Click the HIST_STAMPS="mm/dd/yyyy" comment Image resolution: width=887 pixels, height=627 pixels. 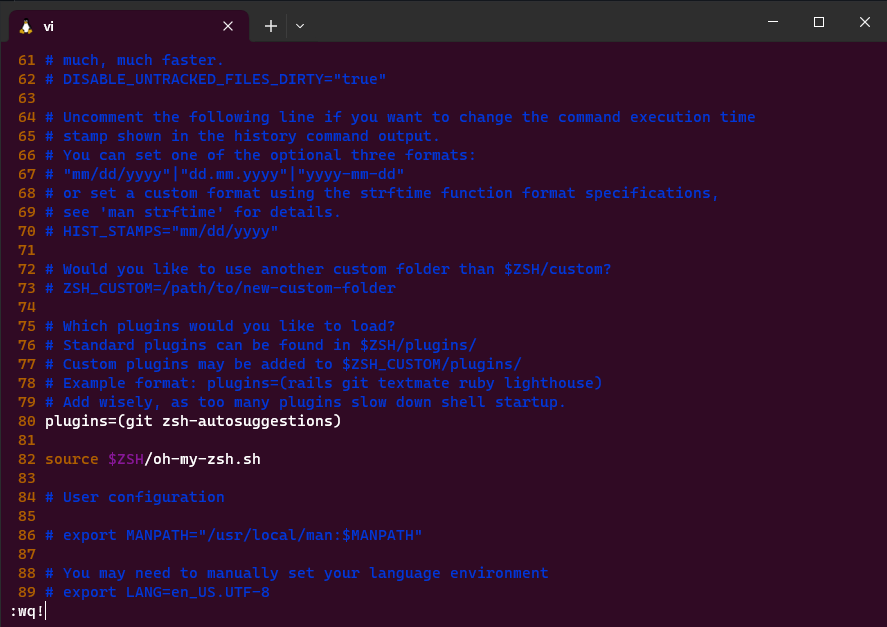162,231
